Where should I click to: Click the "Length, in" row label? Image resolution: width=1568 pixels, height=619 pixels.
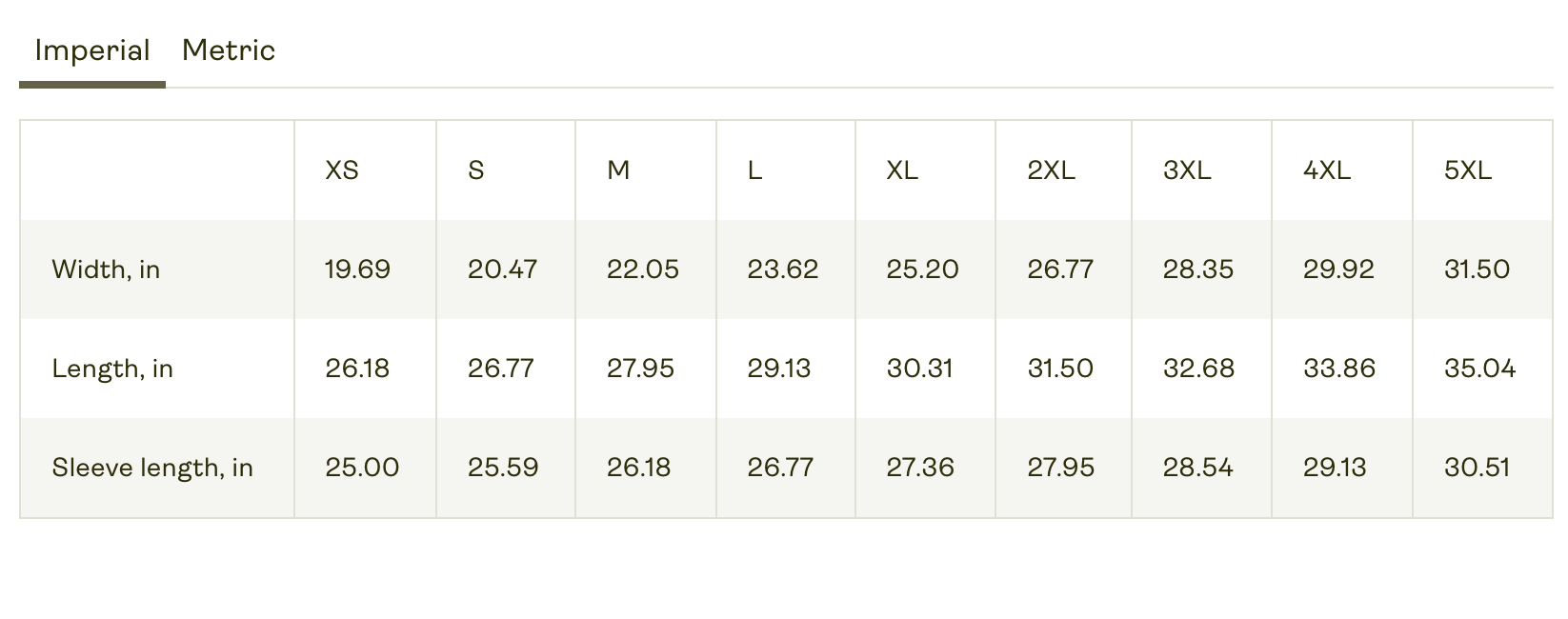click(x=112, y=369)
